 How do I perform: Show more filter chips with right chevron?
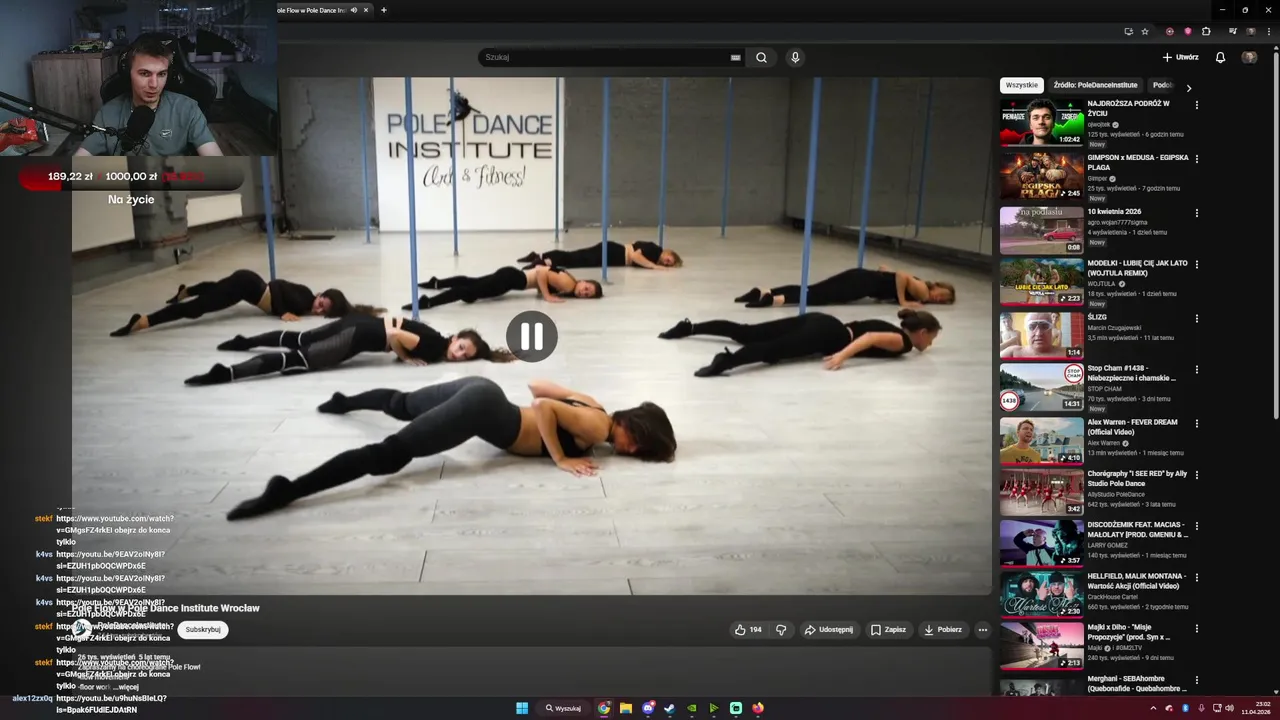coord(1189,87)
